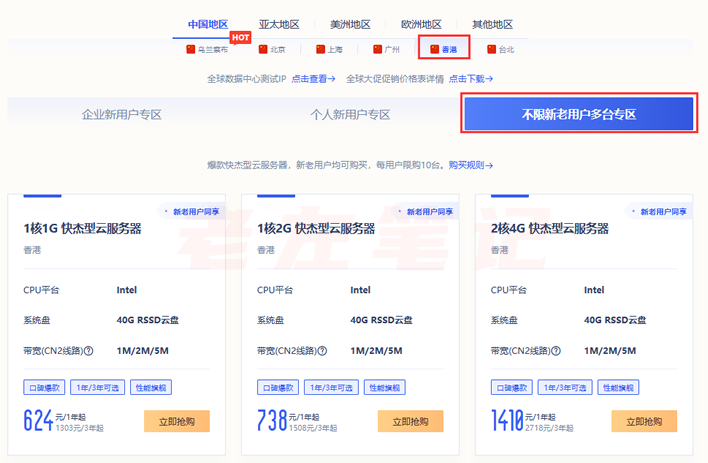Viewport: 708px width, 463px height.
Task: Open the 欧洲地区 tab
Action: 421,24
